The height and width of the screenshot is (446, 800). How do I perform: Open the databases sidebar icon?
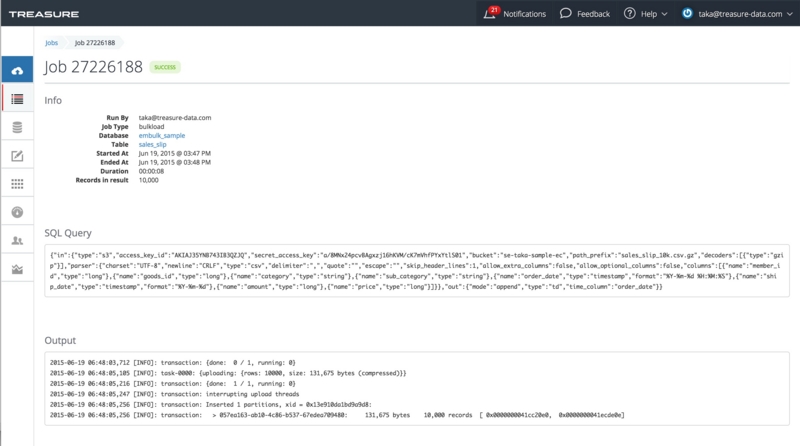click(17, 127)
